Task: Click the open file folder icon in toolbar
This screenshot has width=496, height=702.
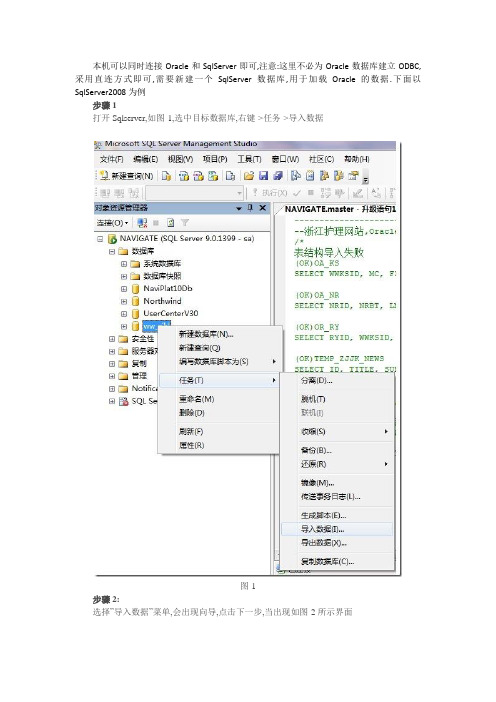Action: click(249, 176)
